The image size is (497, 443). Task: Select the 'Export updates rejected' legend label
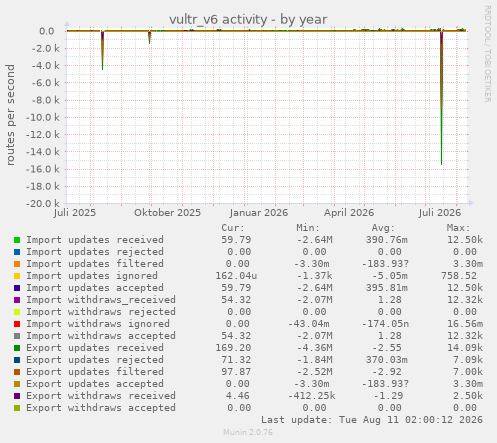[x=95, y=360]
